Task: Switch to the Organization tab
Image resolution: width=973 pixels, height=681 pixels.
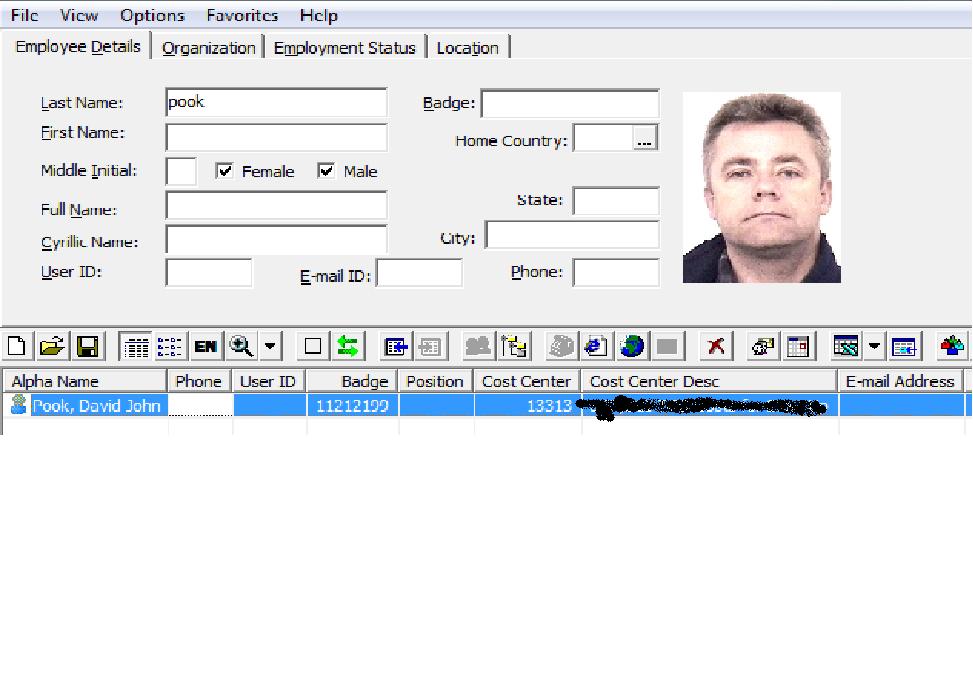Action: [x=208, y=48]
